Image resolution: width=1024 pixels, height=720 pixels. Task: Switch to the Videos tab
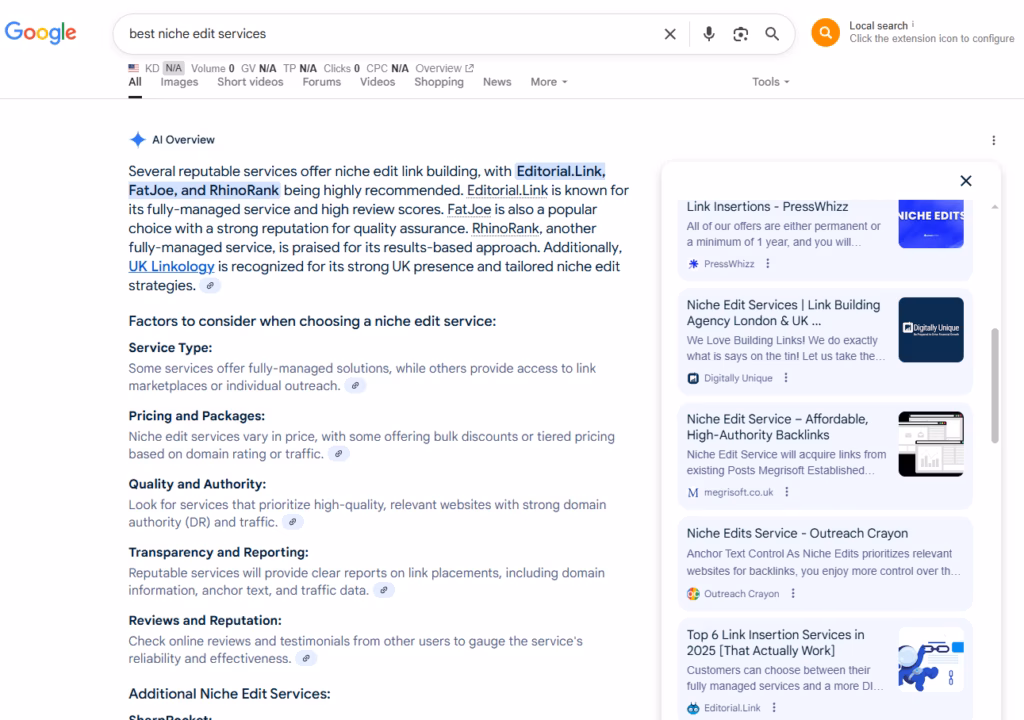pos(377,82)
